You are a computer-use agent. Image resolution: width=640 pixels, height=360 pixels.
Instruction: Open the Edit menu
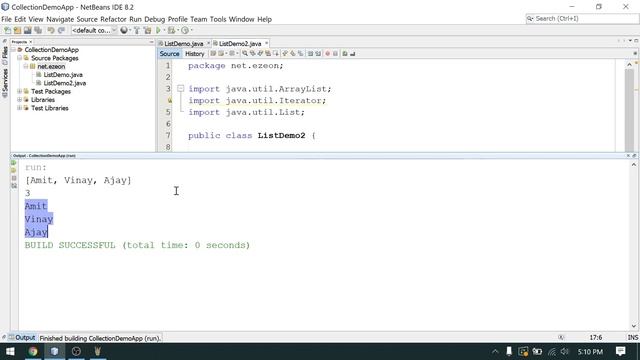coord(20,19)
